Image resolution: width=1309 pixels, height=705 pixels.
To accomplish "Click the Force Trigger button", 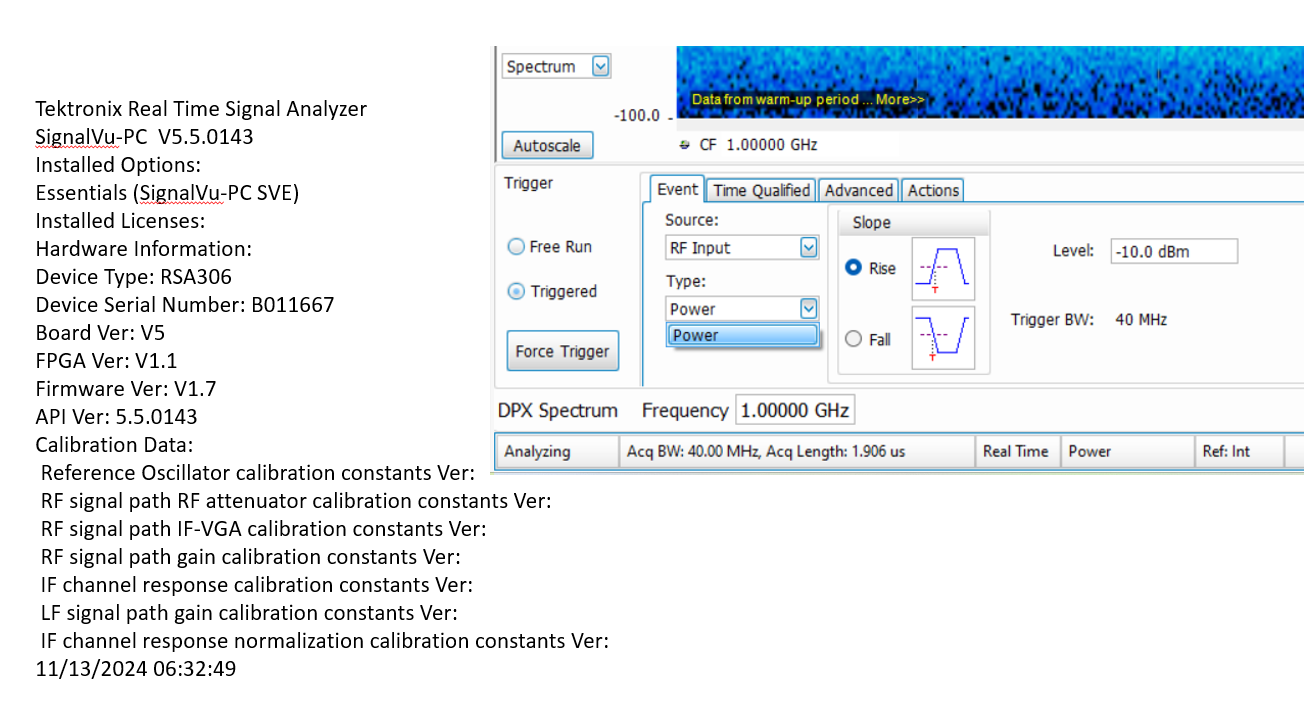I will coord(562,351).
